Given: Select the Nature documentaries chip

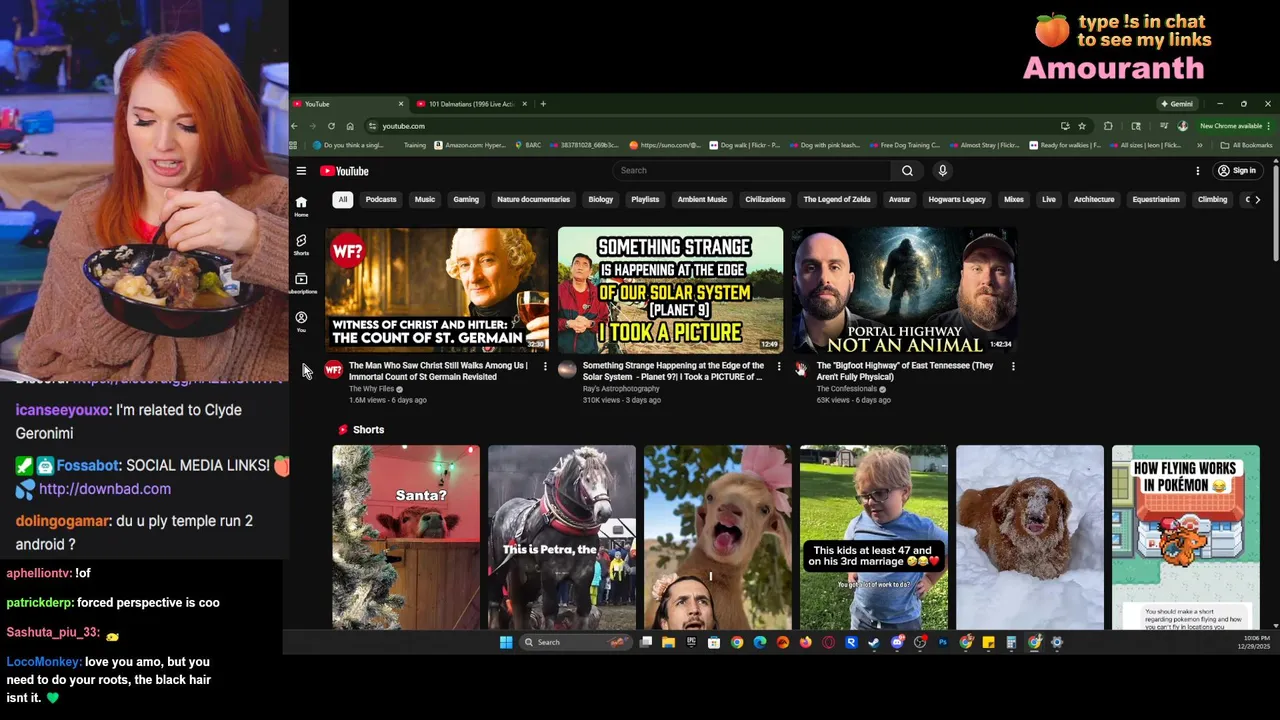Looking at the screenshot, I should (533, 199).
